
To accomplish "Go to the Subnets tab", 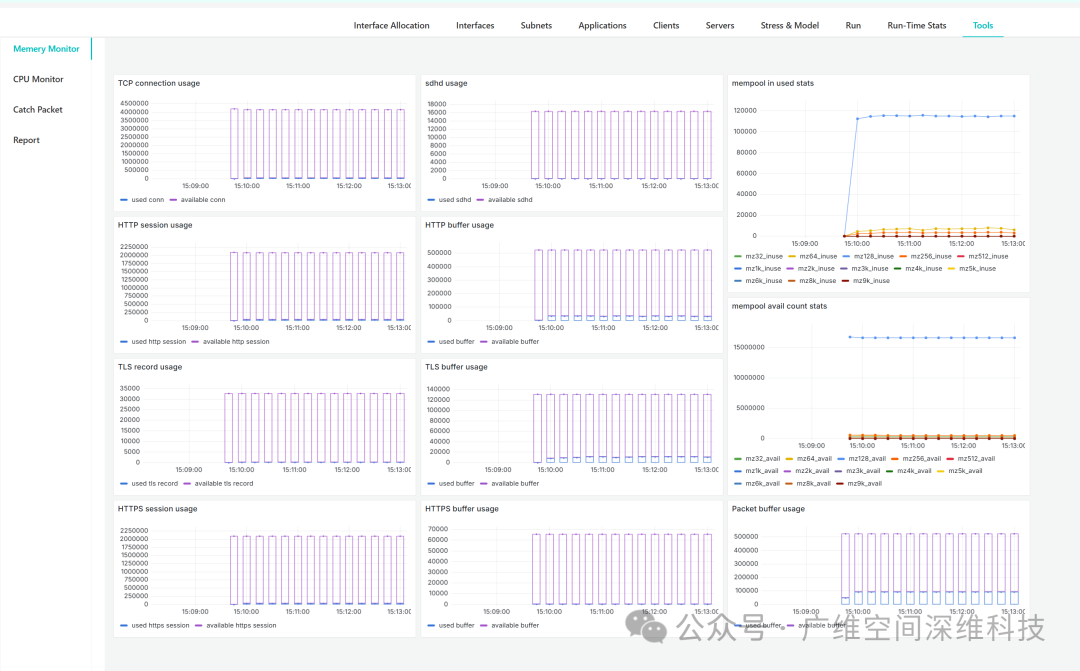I will point(536,25).
